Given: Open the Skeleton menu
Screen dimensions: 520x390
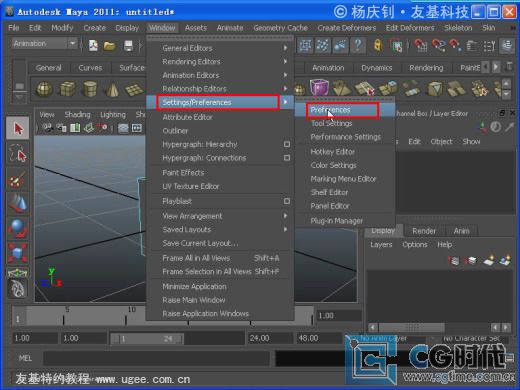Looking at the screenshot, I should (x=458, y=28).
